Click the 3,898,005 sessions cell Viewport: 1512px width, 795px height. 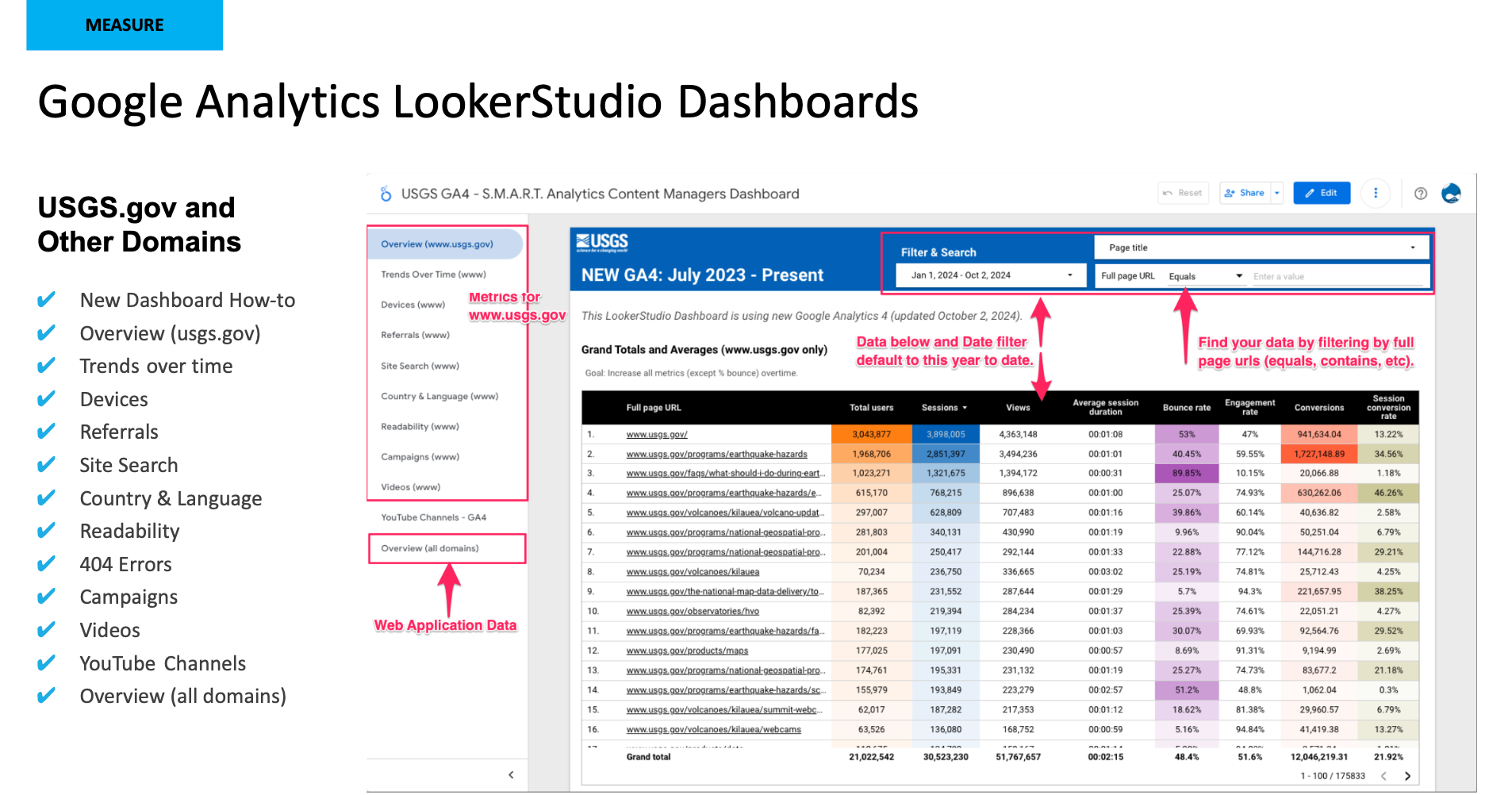pyautogui.click(x=946, y=435)
